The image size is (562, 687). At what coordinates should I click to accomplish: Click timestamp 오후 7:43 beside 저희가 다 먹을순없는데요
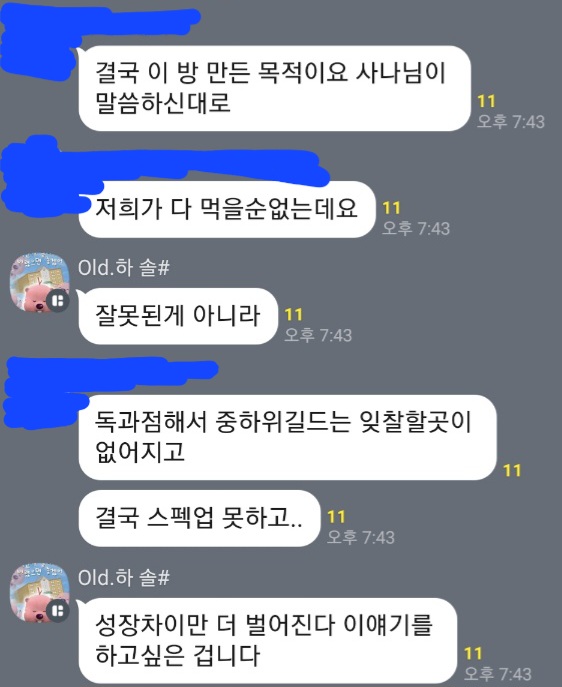(416, 228)
